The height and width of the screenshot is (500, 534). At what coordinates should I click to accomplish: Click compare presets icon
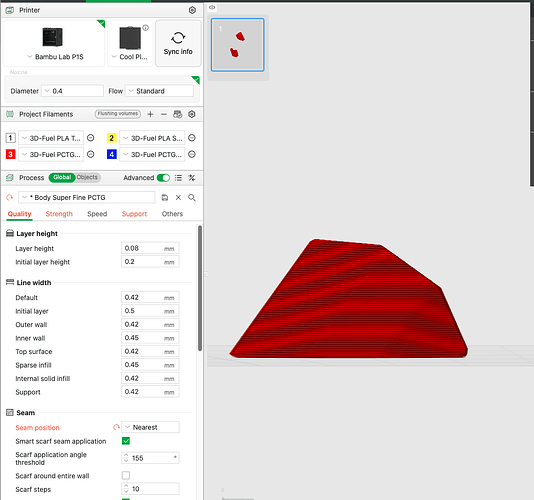pyautogui.click(x=192, y=178)
